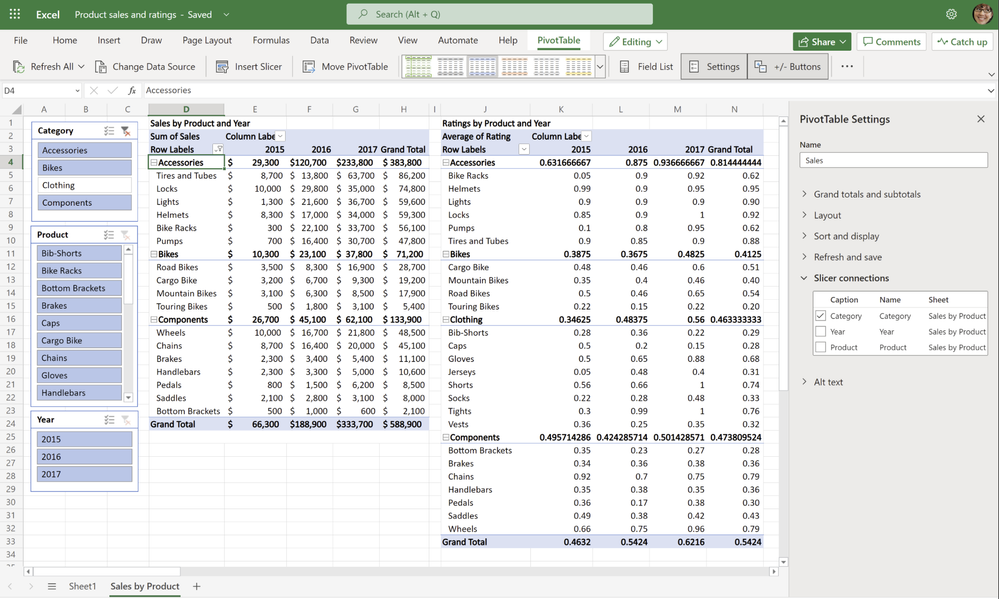Uncheck the Category slicer connection
Screen dimensions: 999x599
821,316
